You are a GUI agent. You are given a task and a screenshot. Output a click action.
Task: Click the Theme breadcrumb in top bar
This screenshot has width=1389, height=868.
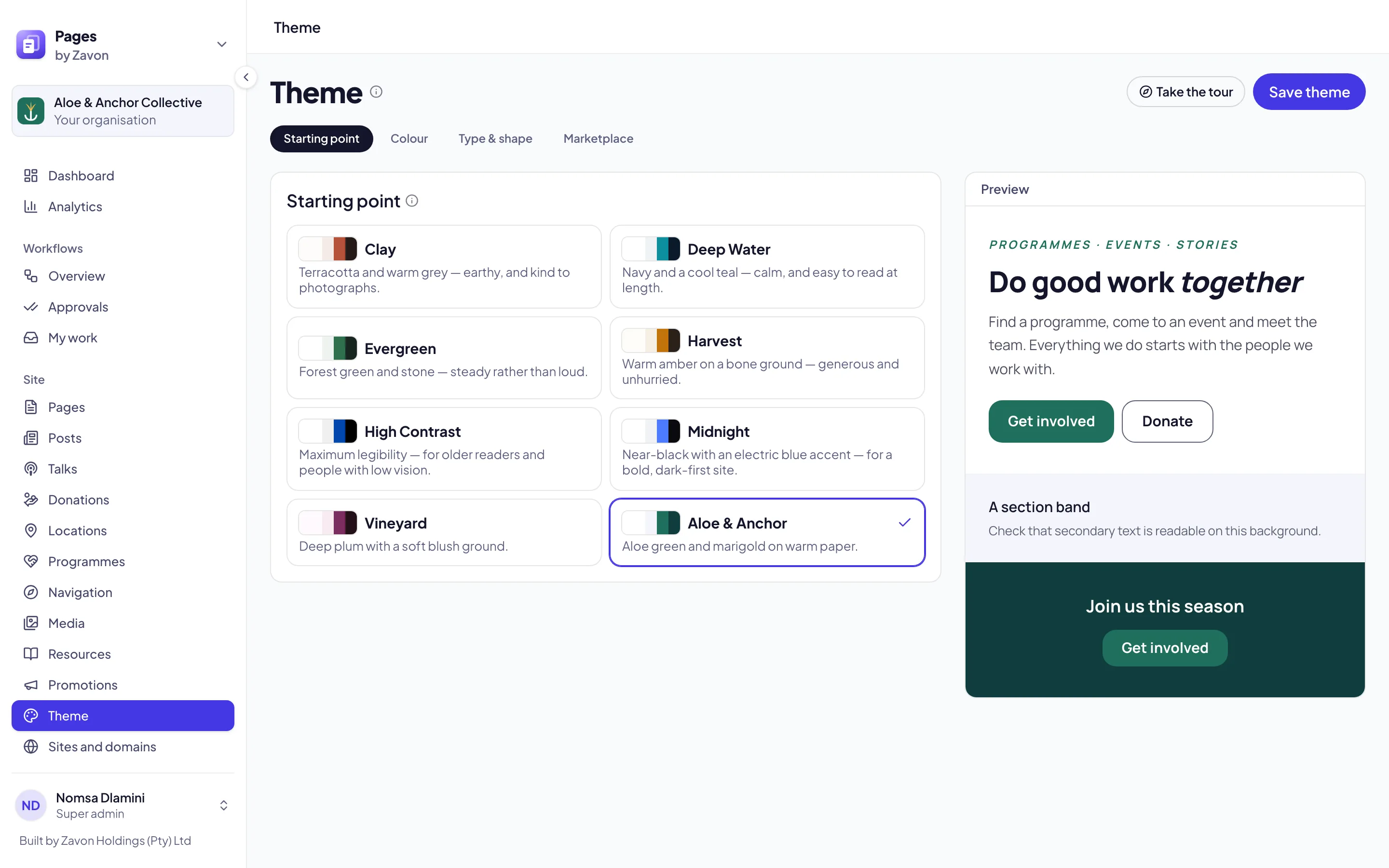[297, 27]
